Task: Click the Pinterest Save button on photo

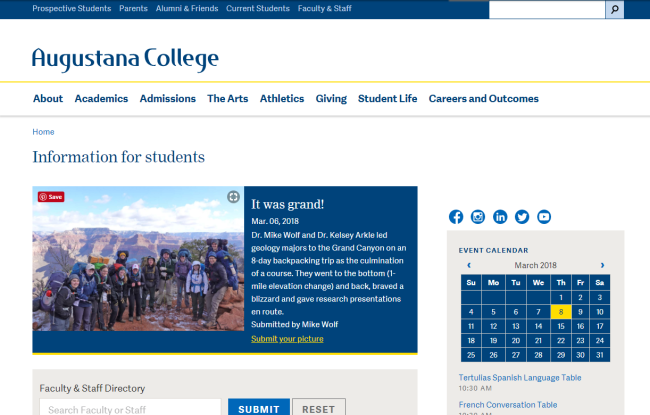Action: pos(51,197)
